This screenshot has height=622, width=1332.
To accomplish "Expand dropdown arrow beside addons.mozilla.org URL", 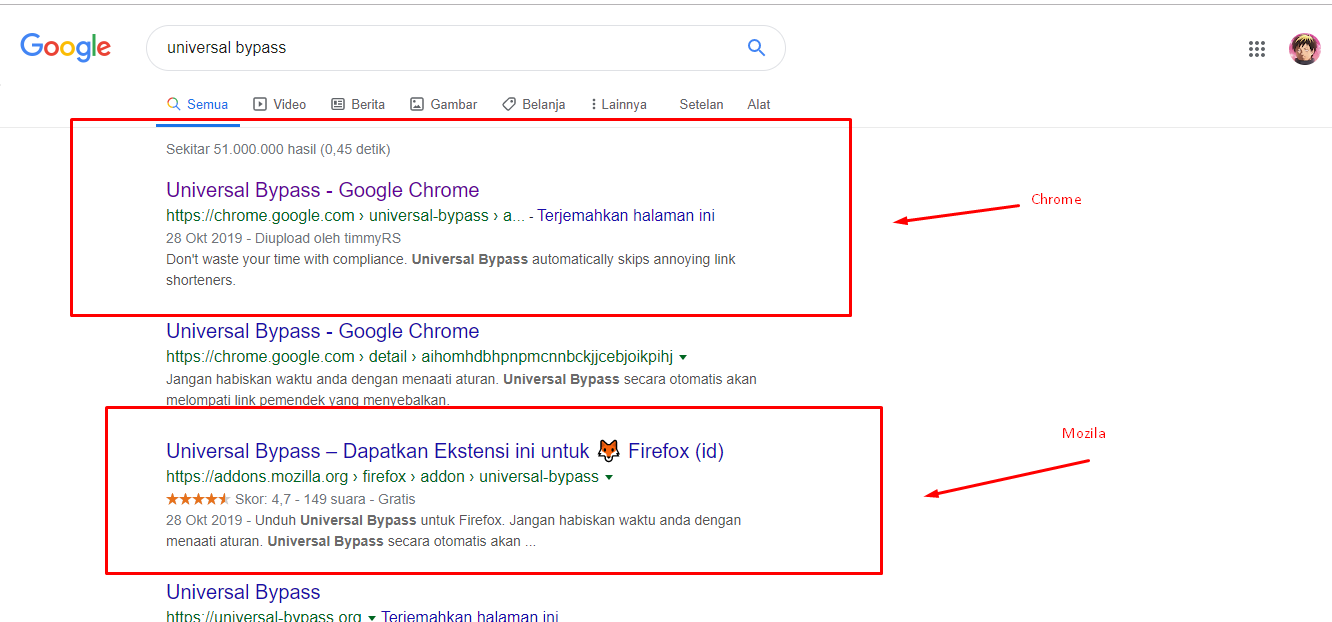I will point(609,477).
